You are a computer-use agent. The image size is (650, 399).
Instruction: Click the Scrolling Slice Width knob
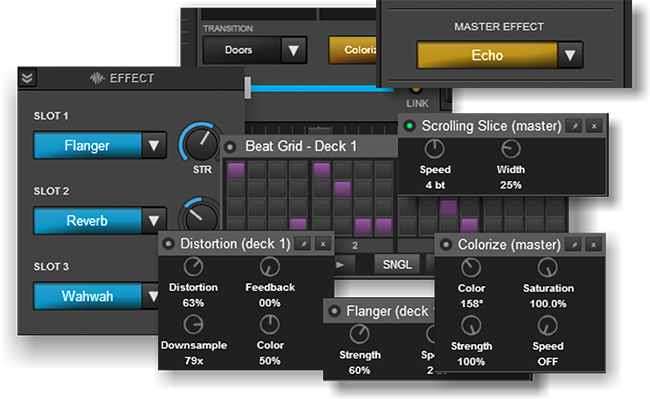(511, 149)
